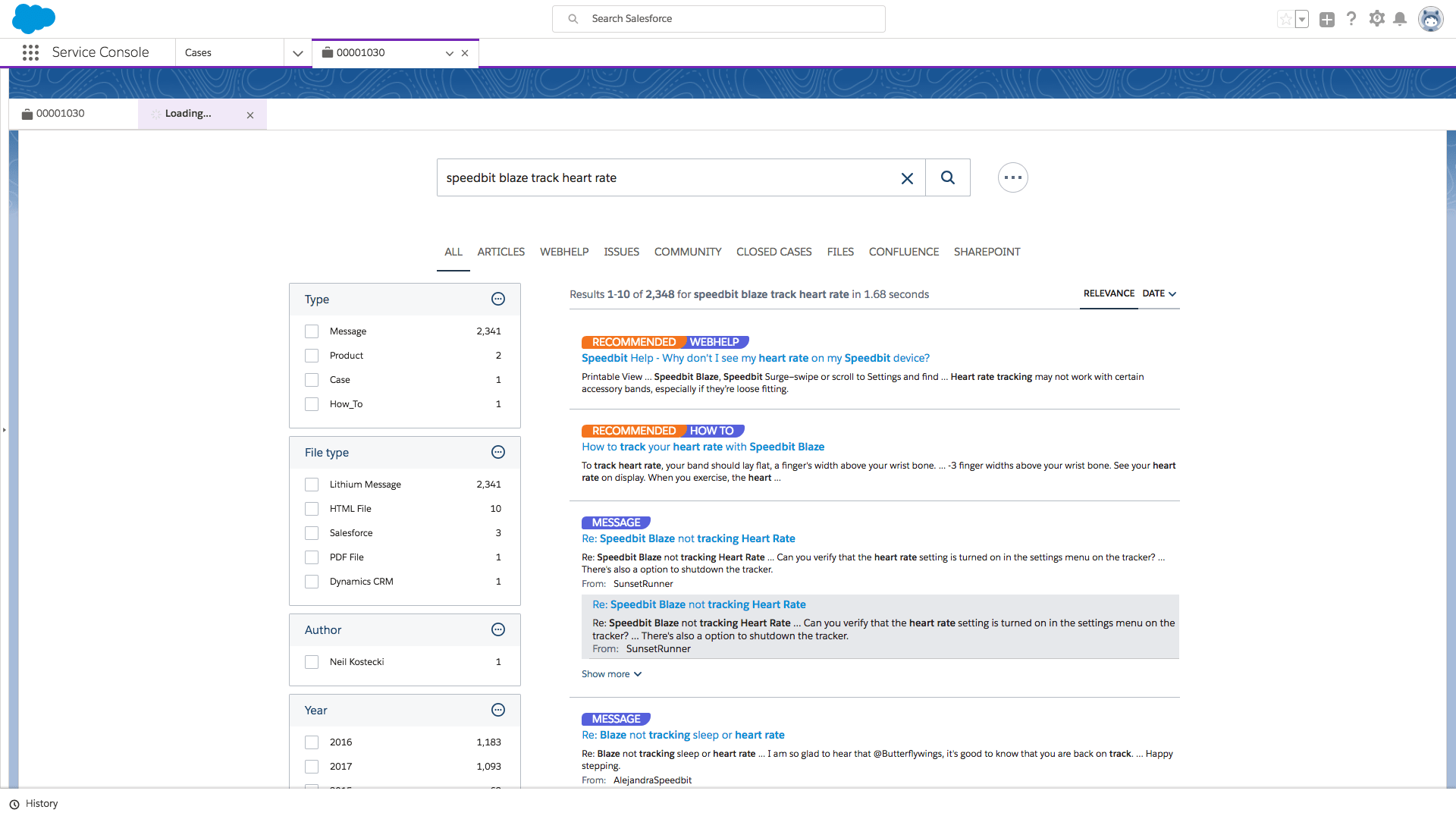Click the favorites star icon
The width and height of the screenshot is (1456, 819).
coord(1285,20)
